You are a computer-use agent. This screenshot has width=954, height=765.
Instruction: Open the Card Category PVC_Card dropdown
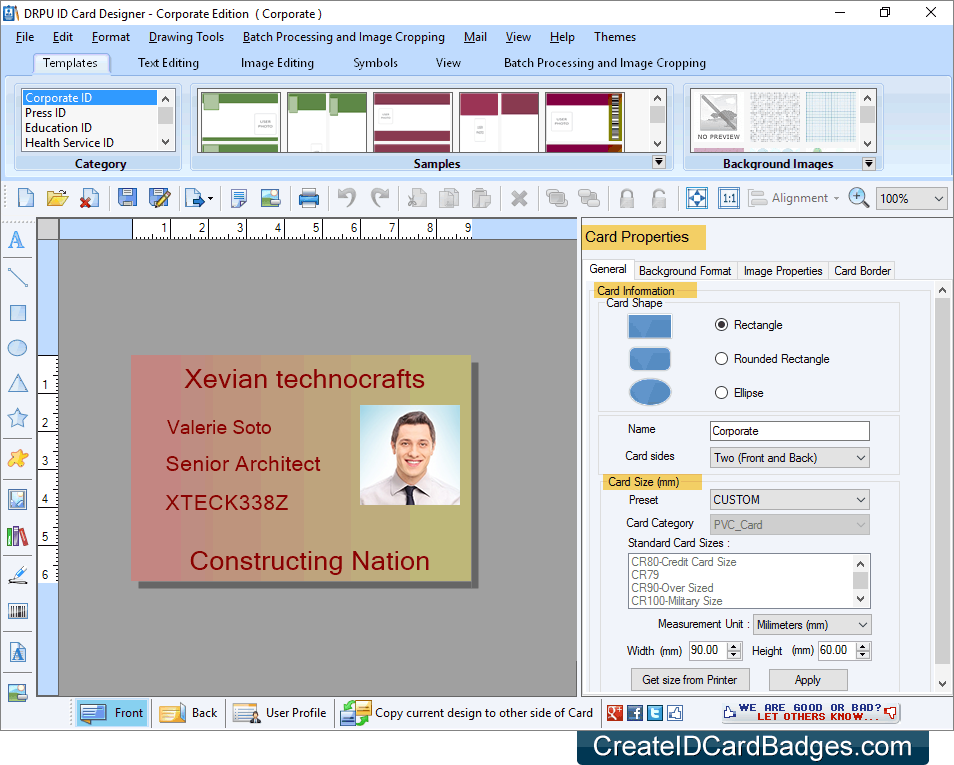790,525
